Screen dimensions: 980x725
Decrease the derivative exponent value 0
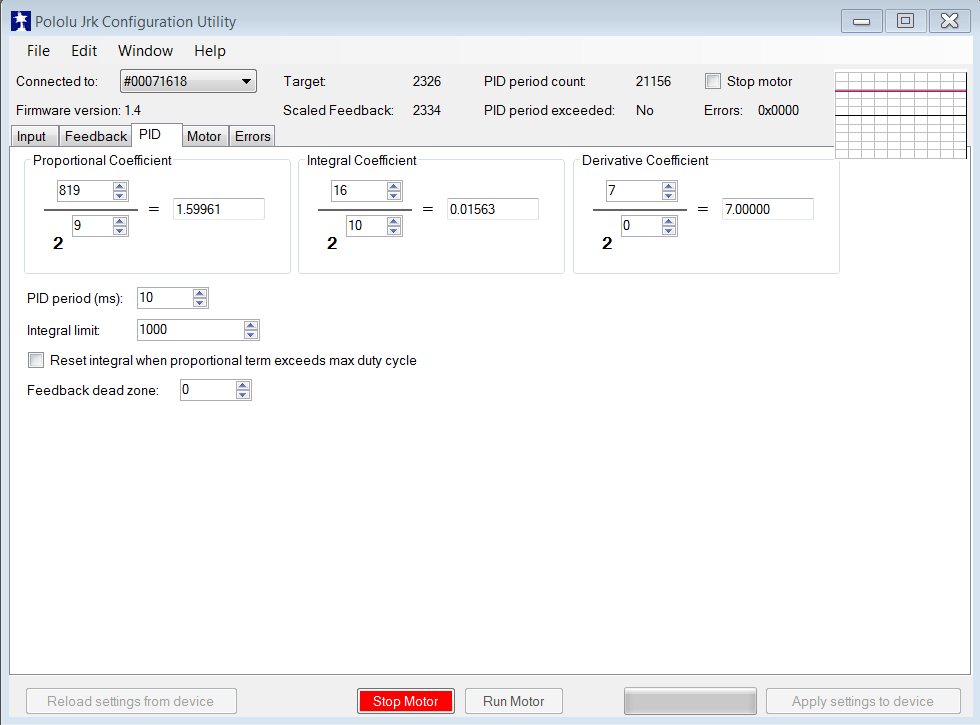point(669,230)
